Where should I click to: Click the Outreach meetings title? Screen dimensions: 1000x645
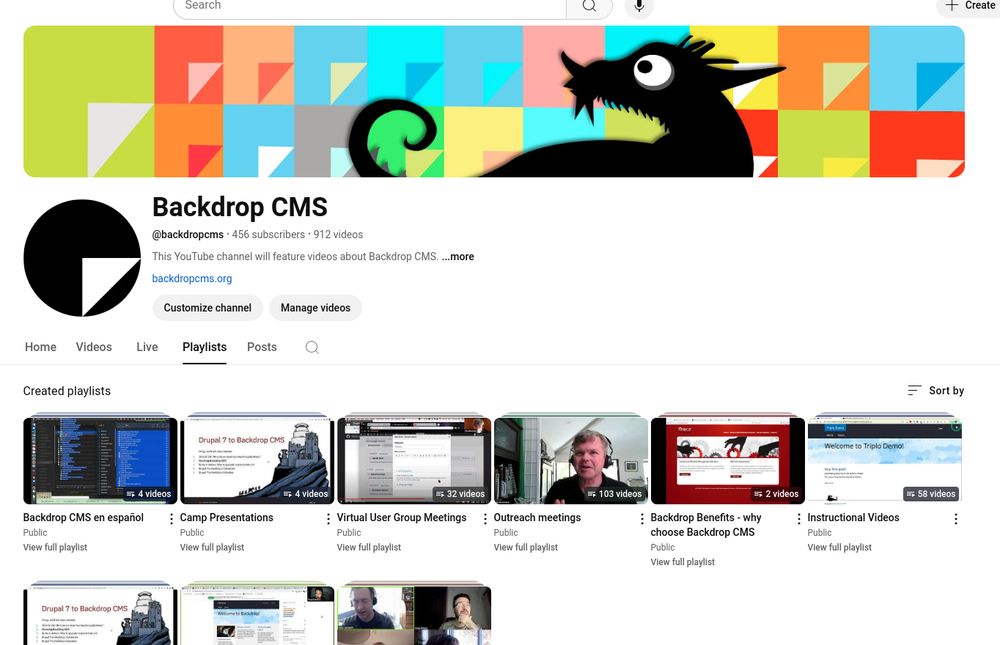click(537, 517)
